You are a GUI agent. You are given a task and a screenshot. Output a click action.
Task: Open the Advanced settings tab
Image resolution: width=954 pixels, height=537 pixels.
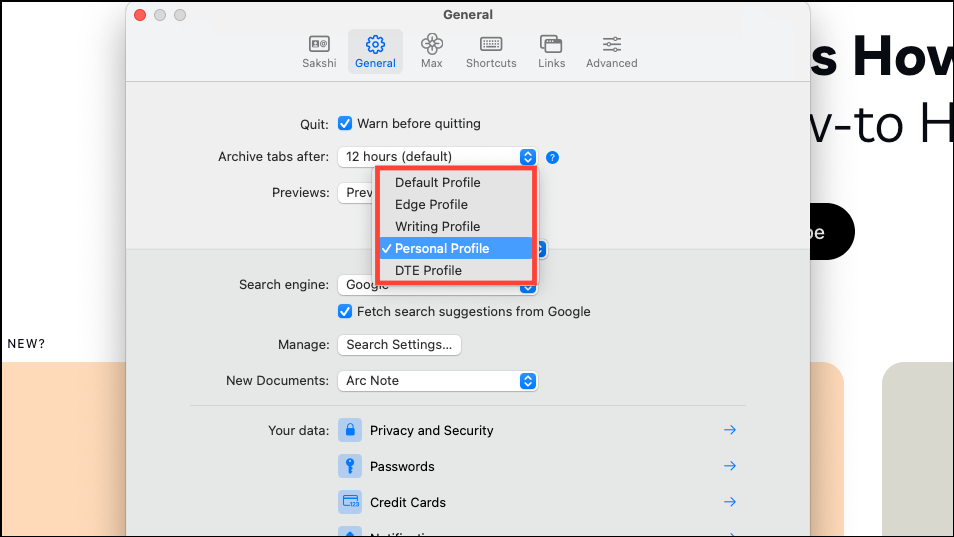pos(611,52)
